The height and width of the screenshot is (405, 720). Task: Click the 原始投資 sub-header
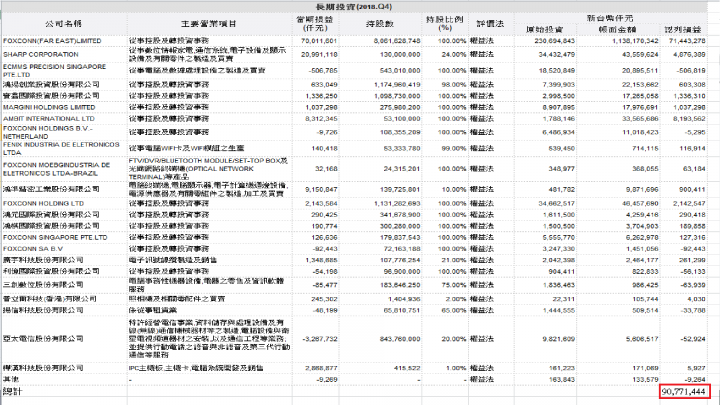coord(545,30)
